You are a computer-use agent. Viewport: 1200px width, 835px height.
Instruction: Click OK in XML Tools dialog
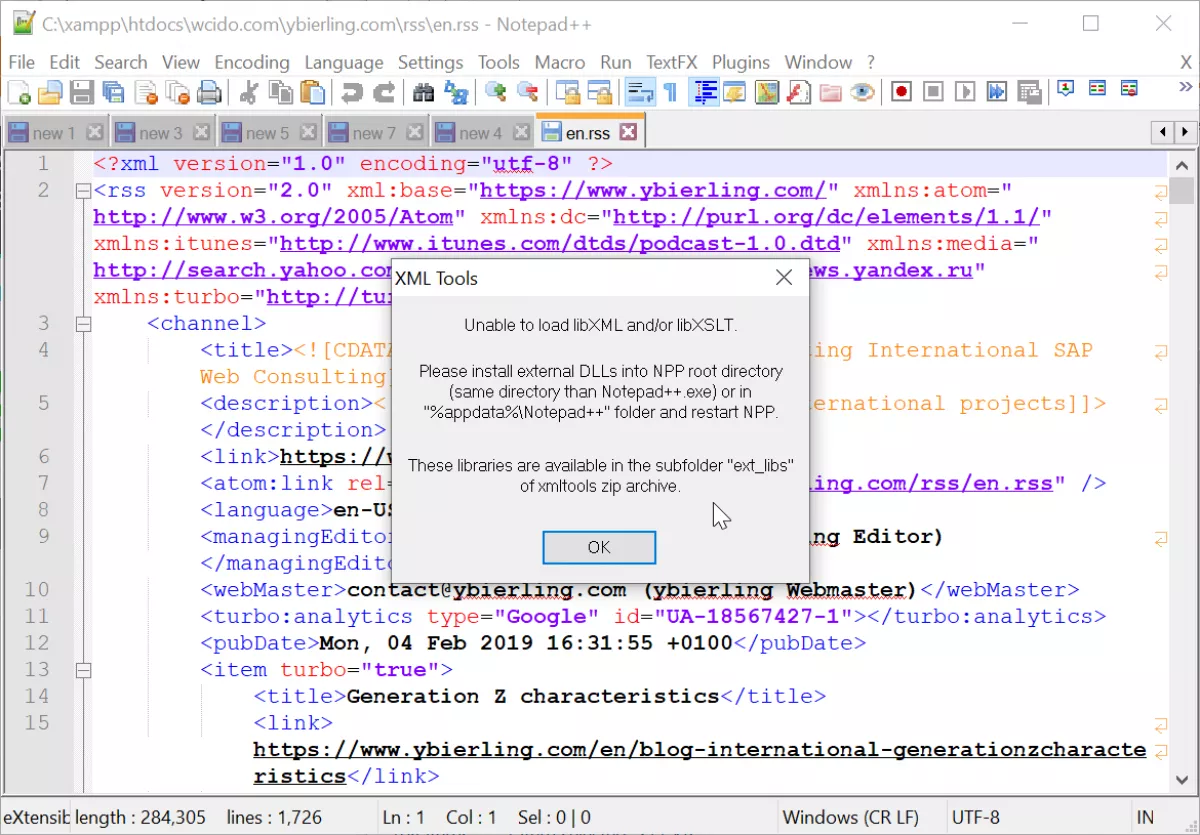click(x=599, y=547)
